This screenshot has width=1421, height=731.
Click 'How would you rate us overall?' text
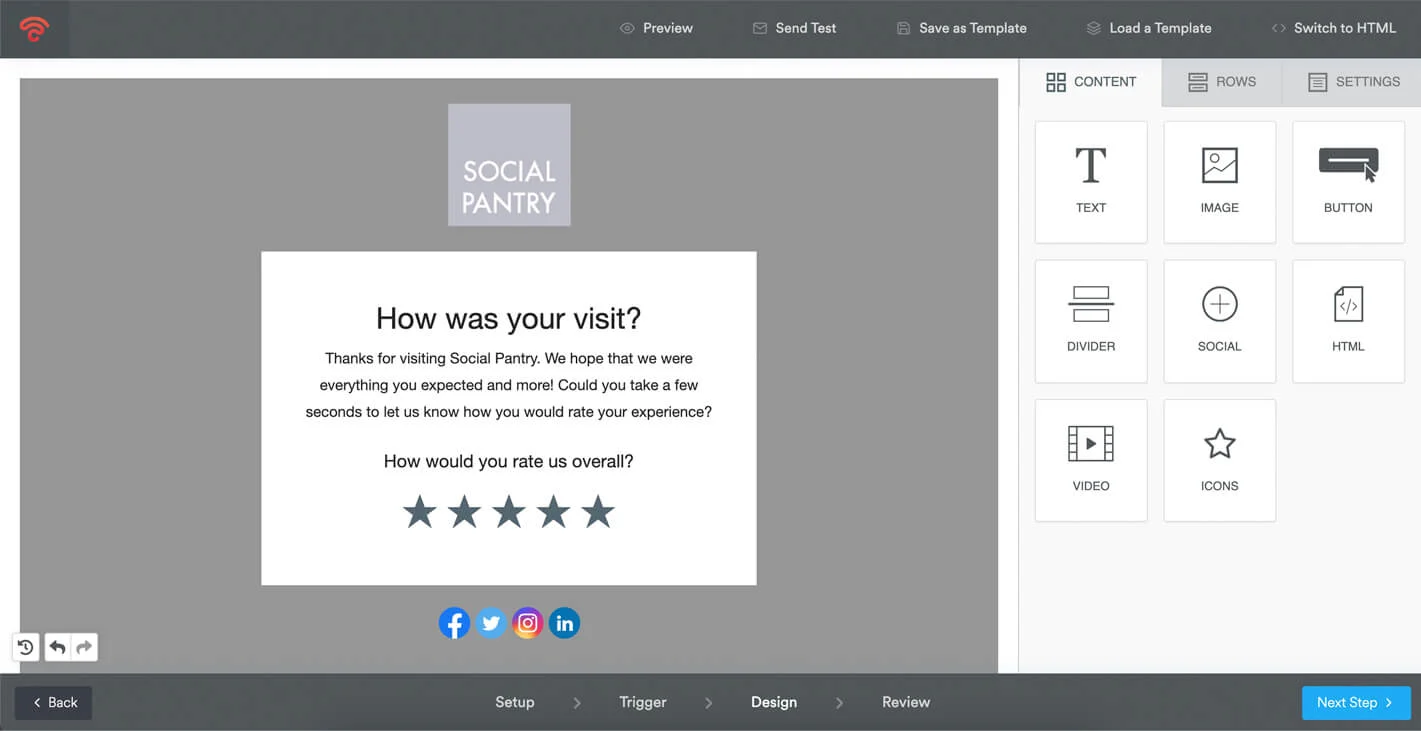coord(508,462)
